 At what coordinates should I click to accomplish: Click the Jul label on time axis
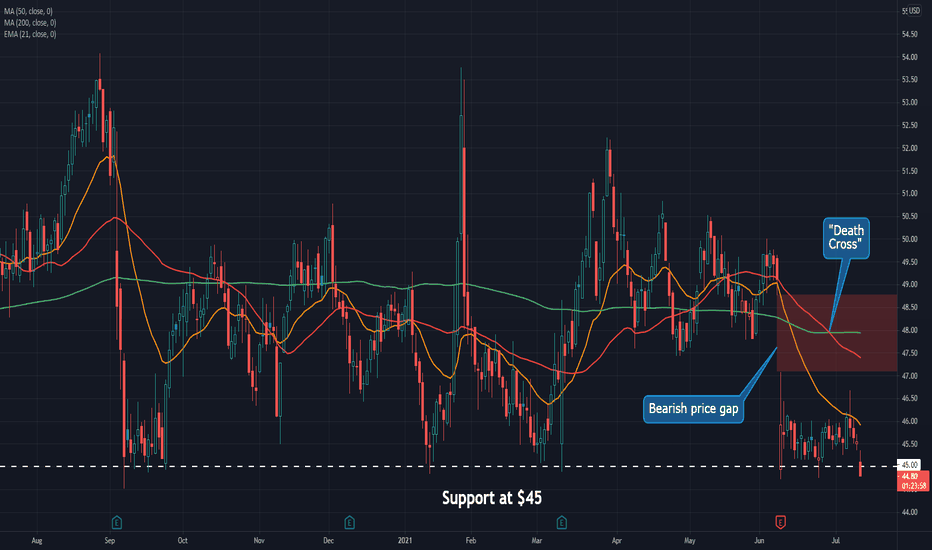pyautogui.click(x=836, y=540)
